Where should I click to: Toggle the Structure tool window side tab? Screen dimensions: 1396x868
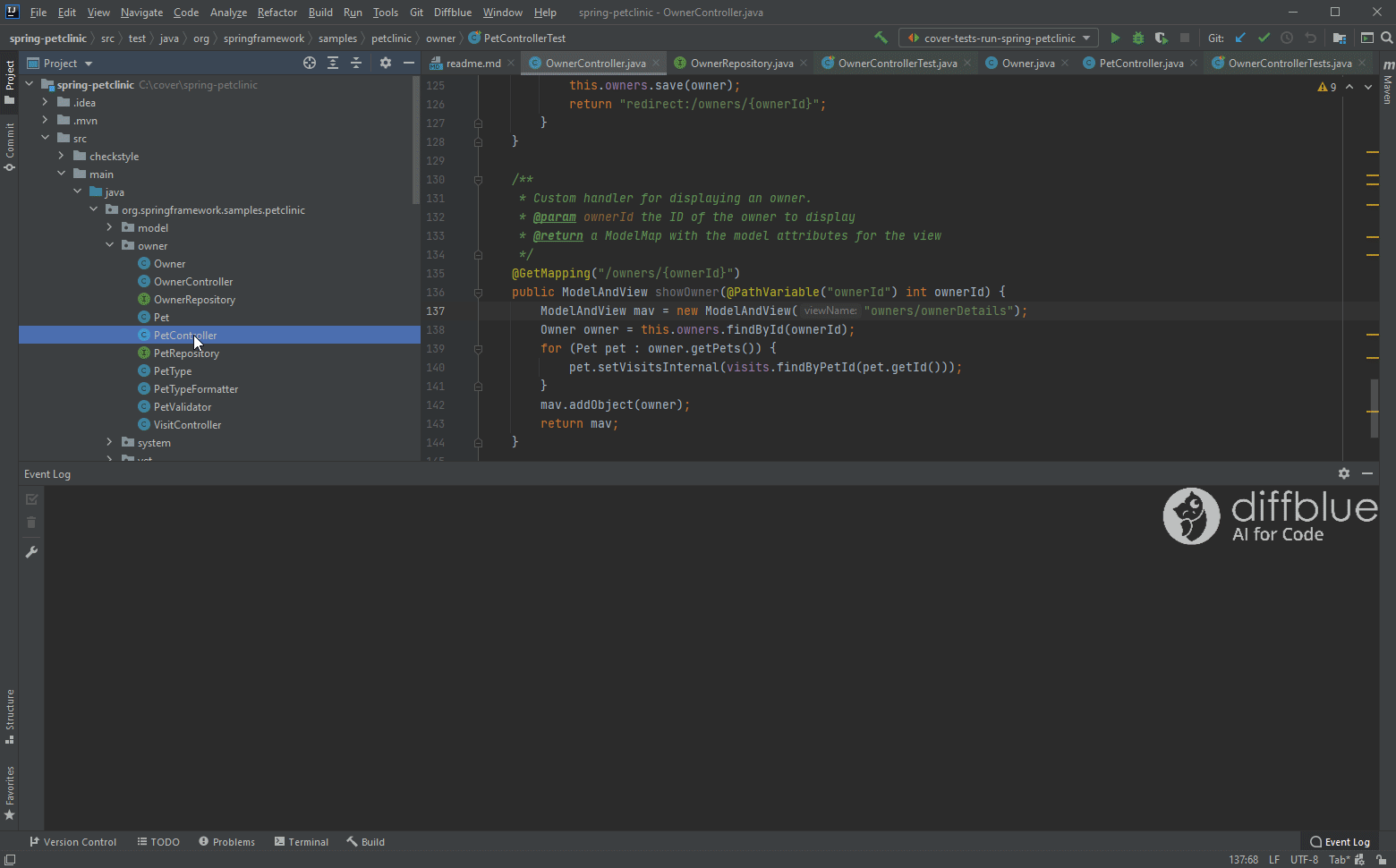[10, 716]
